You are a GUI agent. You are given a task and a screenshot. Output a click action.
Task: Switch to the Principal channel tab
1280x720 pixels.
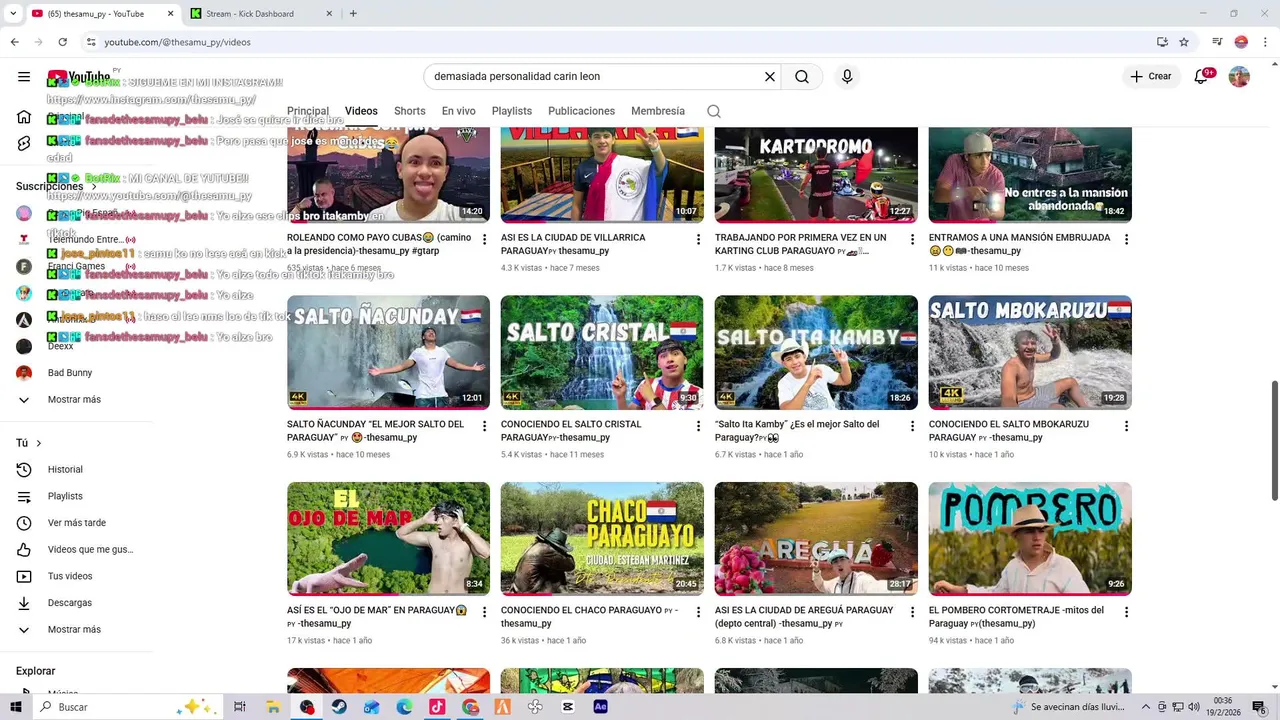coord(308,111)
